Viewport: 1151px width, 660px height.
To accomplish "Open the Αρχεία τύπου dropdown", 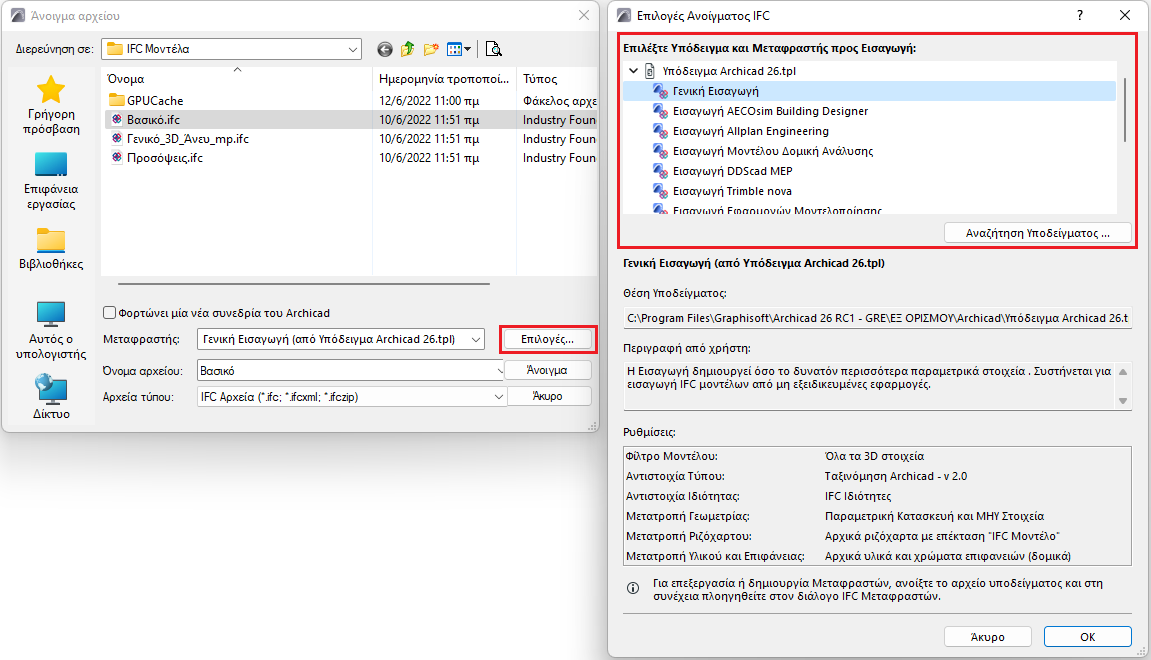I will 499,396.
